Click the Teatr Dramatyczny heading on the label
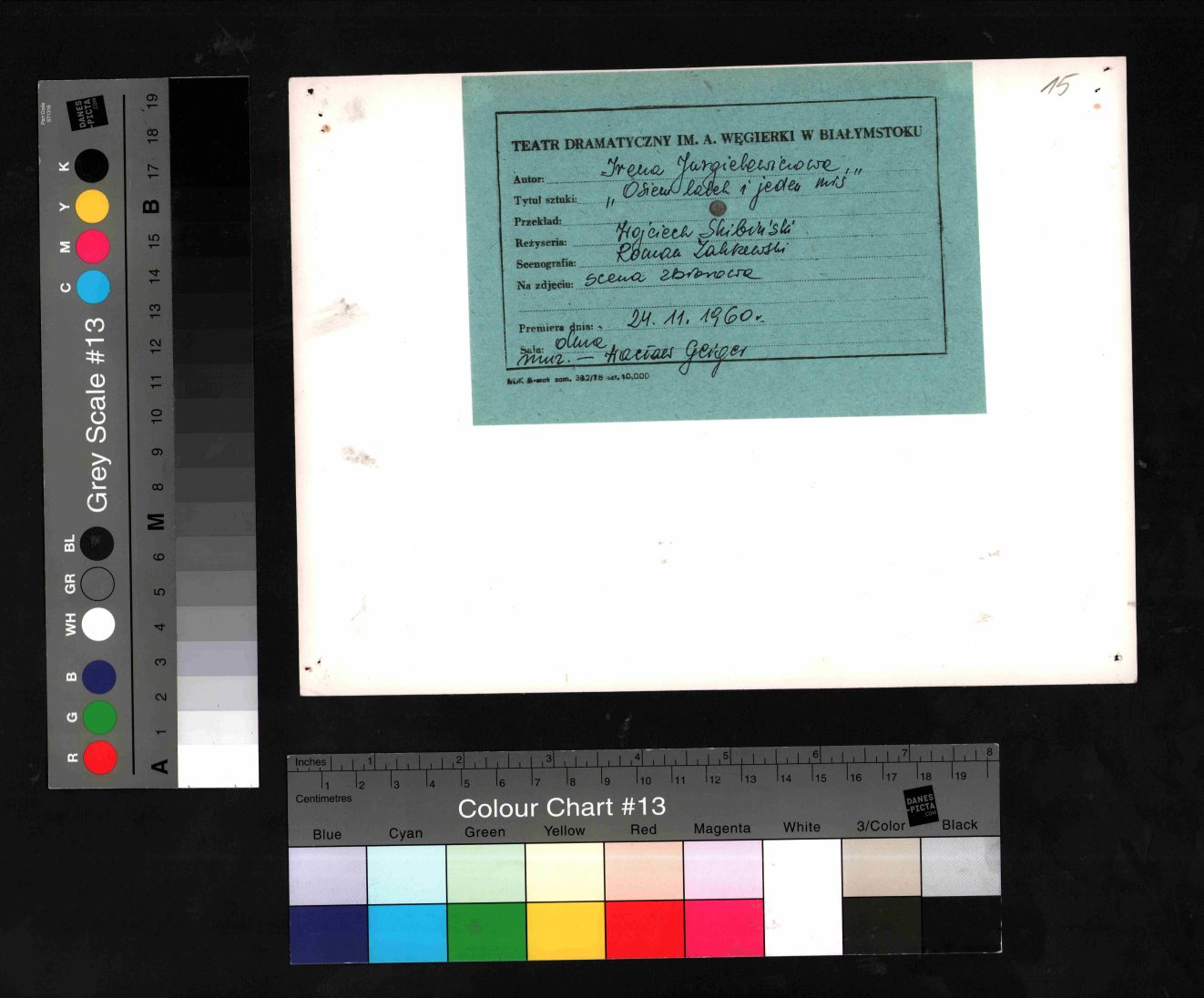Screen dimensions: 1204x998 (716, 138)
